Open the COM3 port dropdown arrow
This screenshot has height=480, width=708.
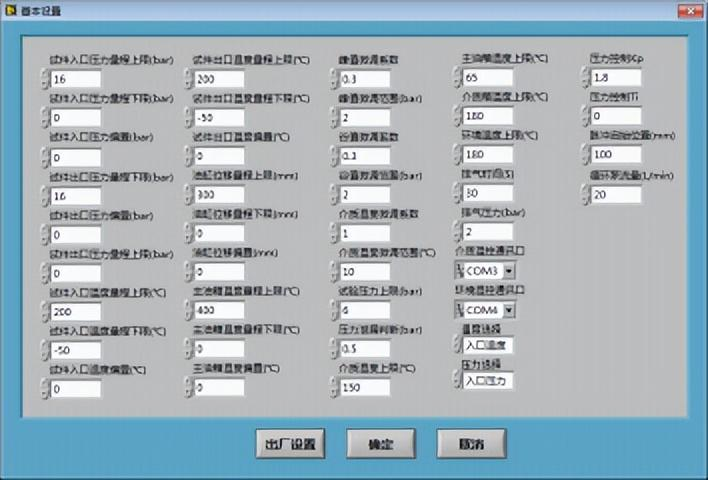pyautogui.click(x=509, y=271)
